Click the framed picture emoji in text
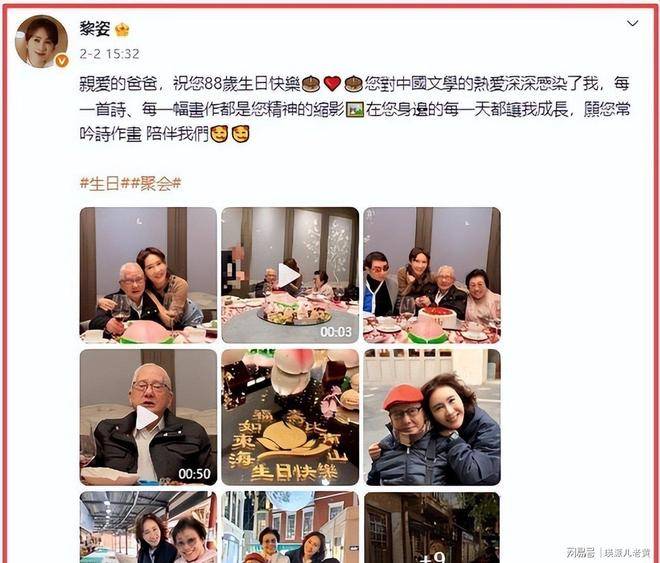660x563 pixels. [354, 110]
